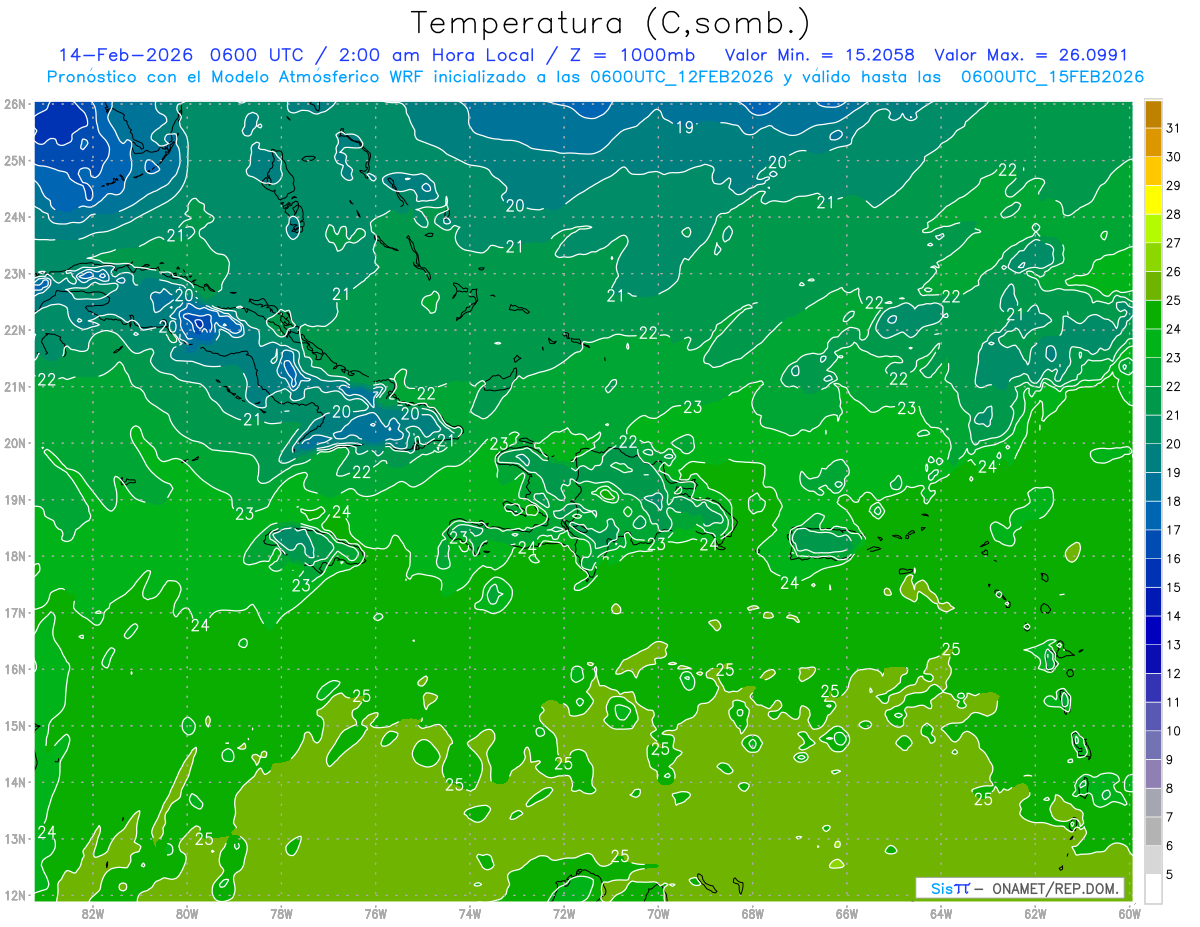Click the longitude axis label "80W"
1200x927 pixels.
point(187,913)
